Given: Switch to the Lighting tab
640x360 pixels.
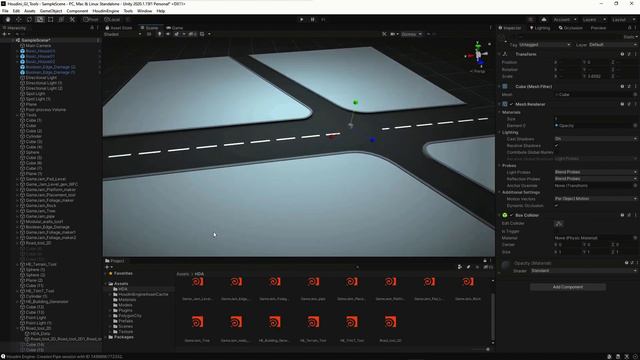Looking at the screenshot, I should click(x=540, y=28).
